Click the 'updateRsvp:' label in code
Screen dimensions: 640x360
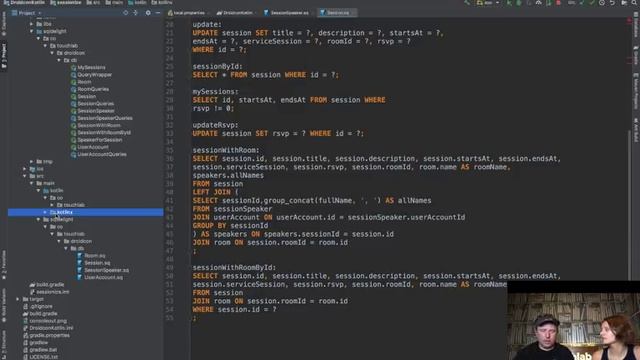[215, 125]
